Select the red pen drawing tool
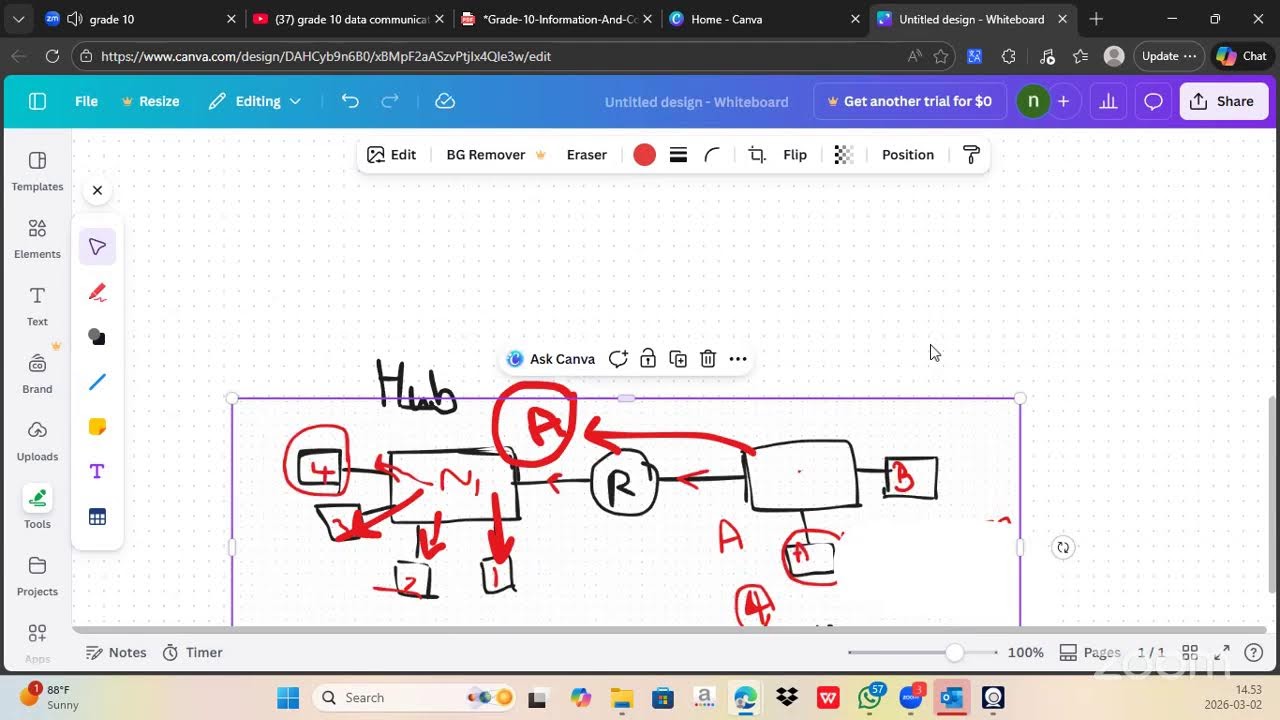The height and width of the screenshot is (720, 1280). point(97,292)
